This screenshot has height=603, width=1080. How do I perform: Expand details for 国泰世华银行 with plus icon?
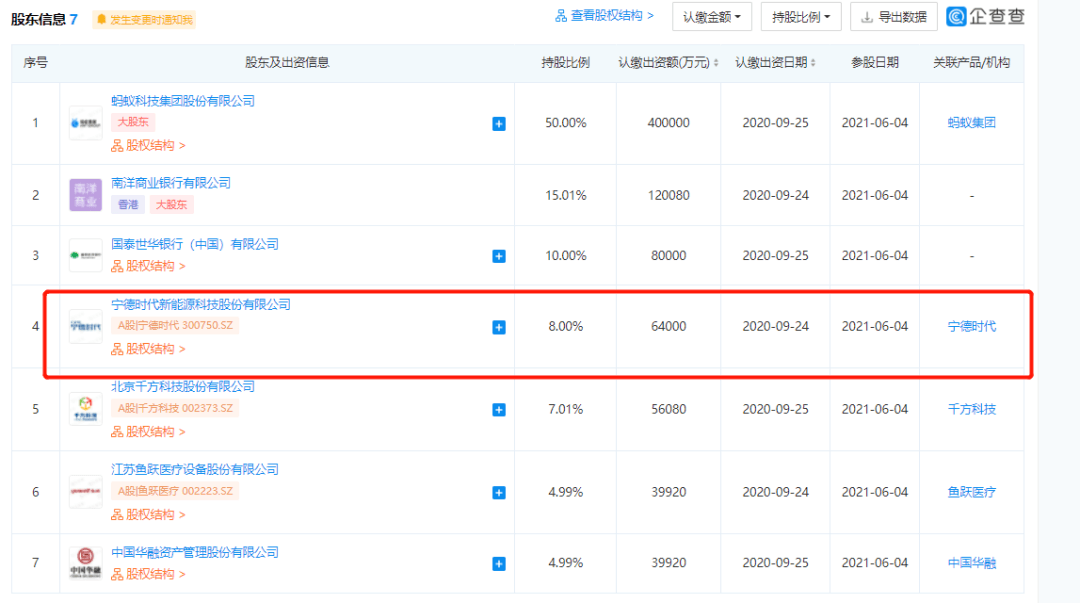(x=499, y=256)
